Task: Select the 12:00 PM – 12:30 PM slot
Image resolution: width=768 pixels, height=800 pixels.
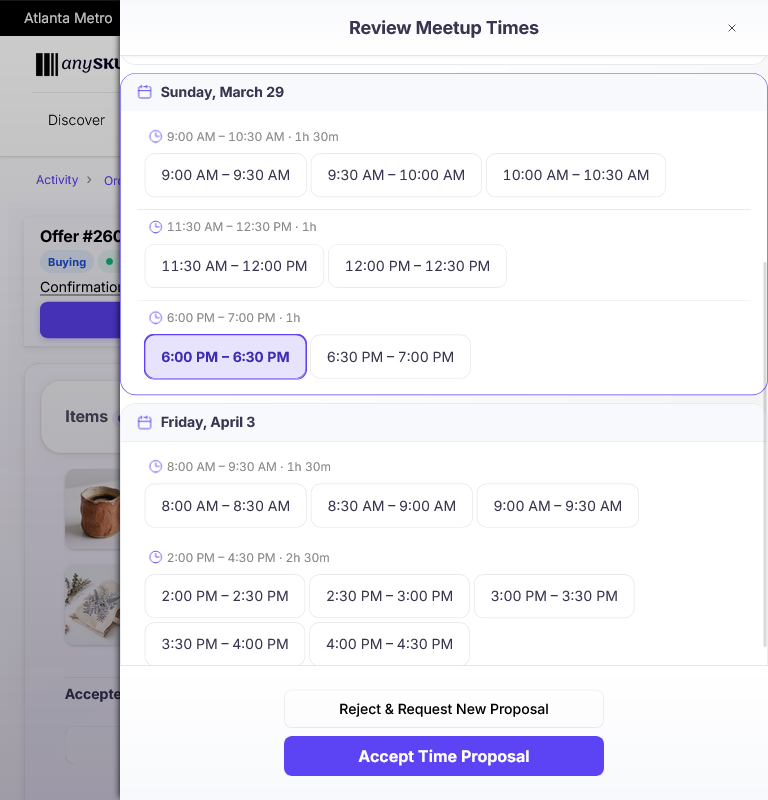Action: pos(417,266)
